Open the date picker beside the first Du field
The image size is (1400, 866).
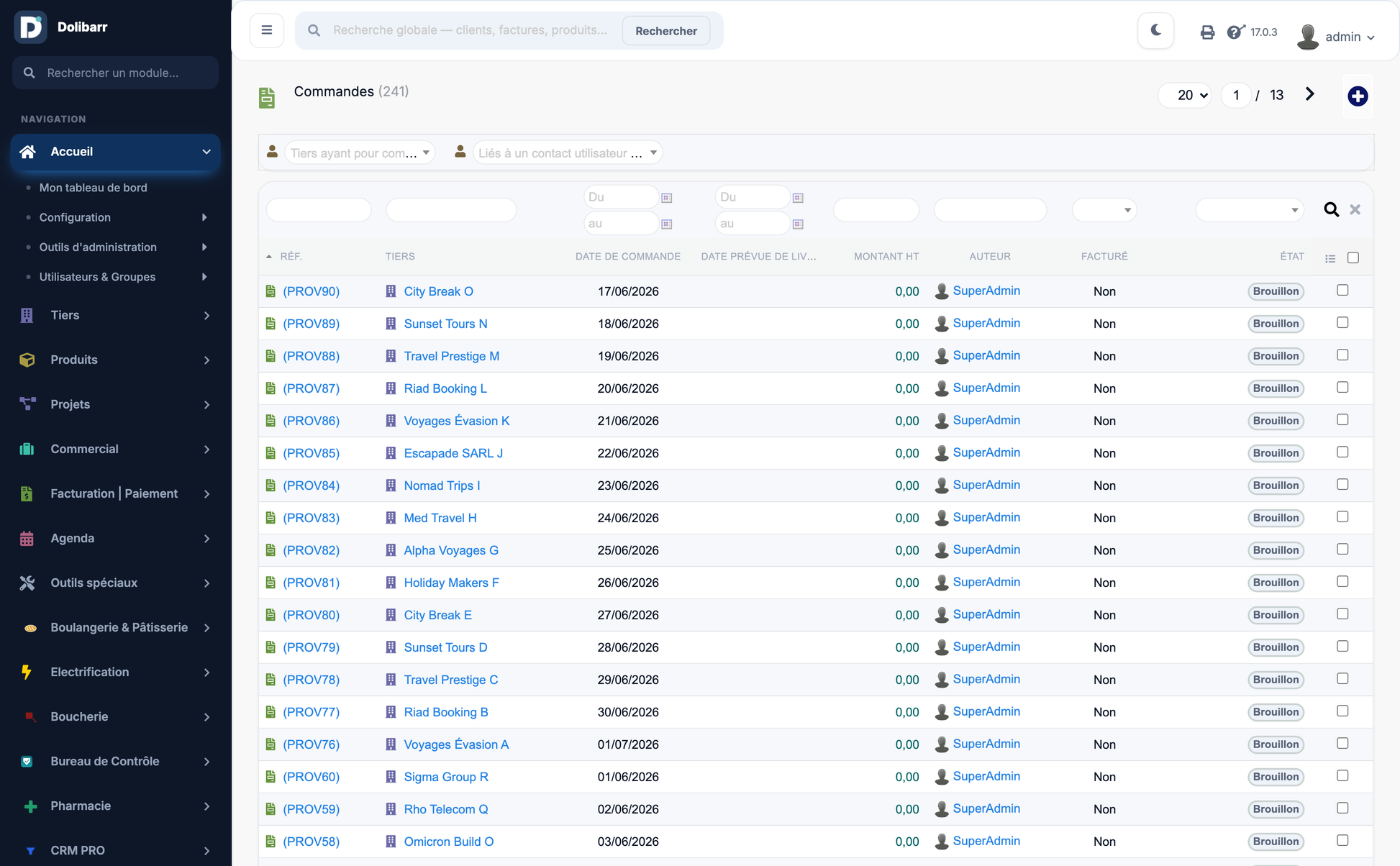click(x=667, y=197)
